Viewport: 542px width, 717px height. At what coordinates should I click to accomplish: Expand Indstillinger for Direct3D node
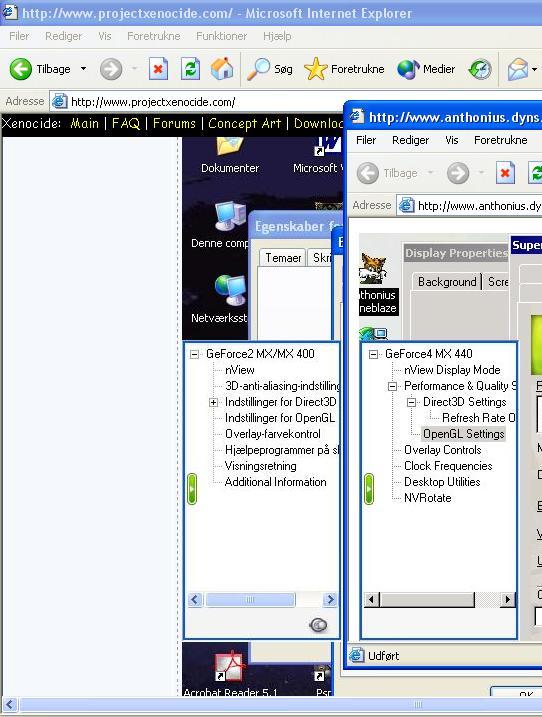214,402
